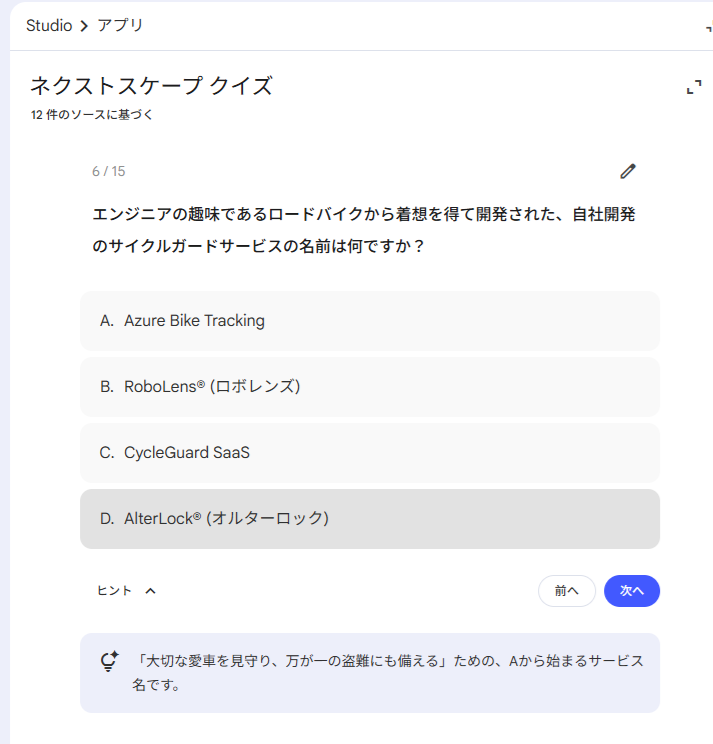Select answer C. CycleGuard SaaS

370,453
